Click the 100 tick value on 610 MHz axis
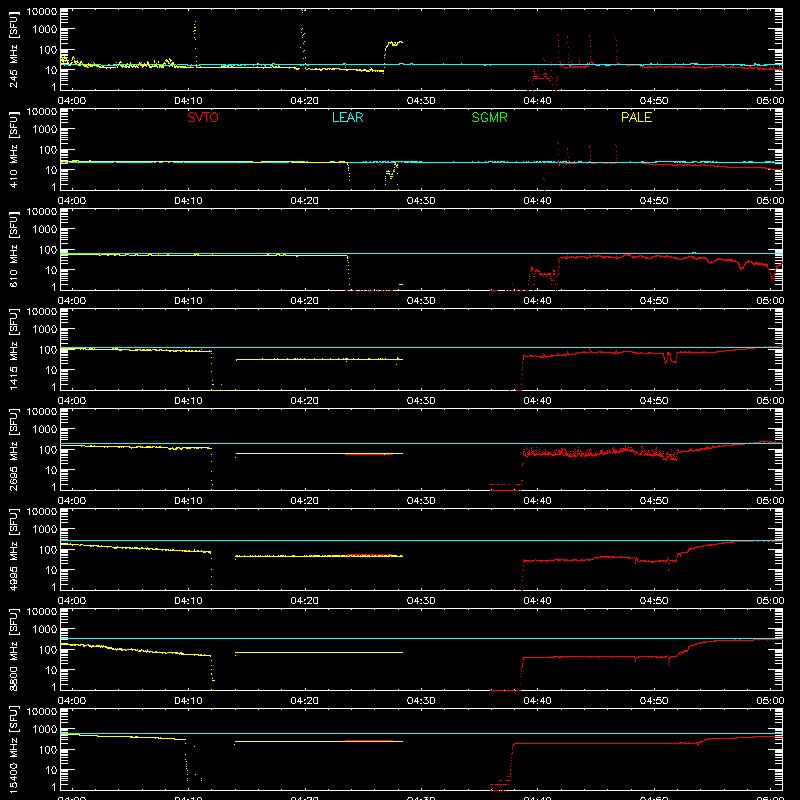This screenshot has width=800, height=800. (47, 250)
